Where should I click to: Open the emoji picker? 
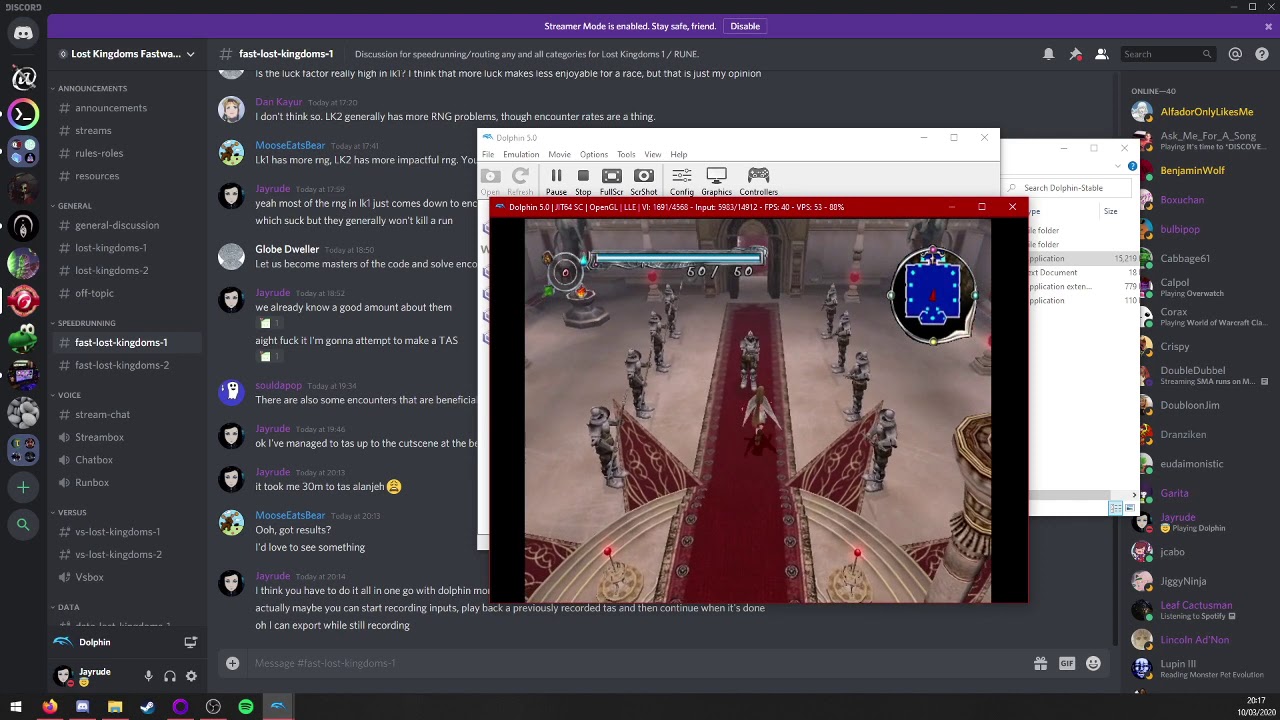(x=1093, y=663)
